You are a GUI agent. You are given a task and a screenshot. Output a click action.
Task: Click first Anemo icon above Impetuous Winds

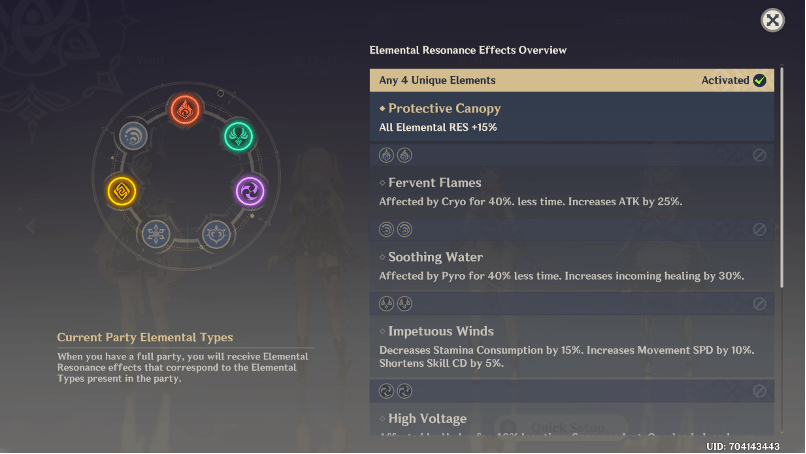(386, 304)
